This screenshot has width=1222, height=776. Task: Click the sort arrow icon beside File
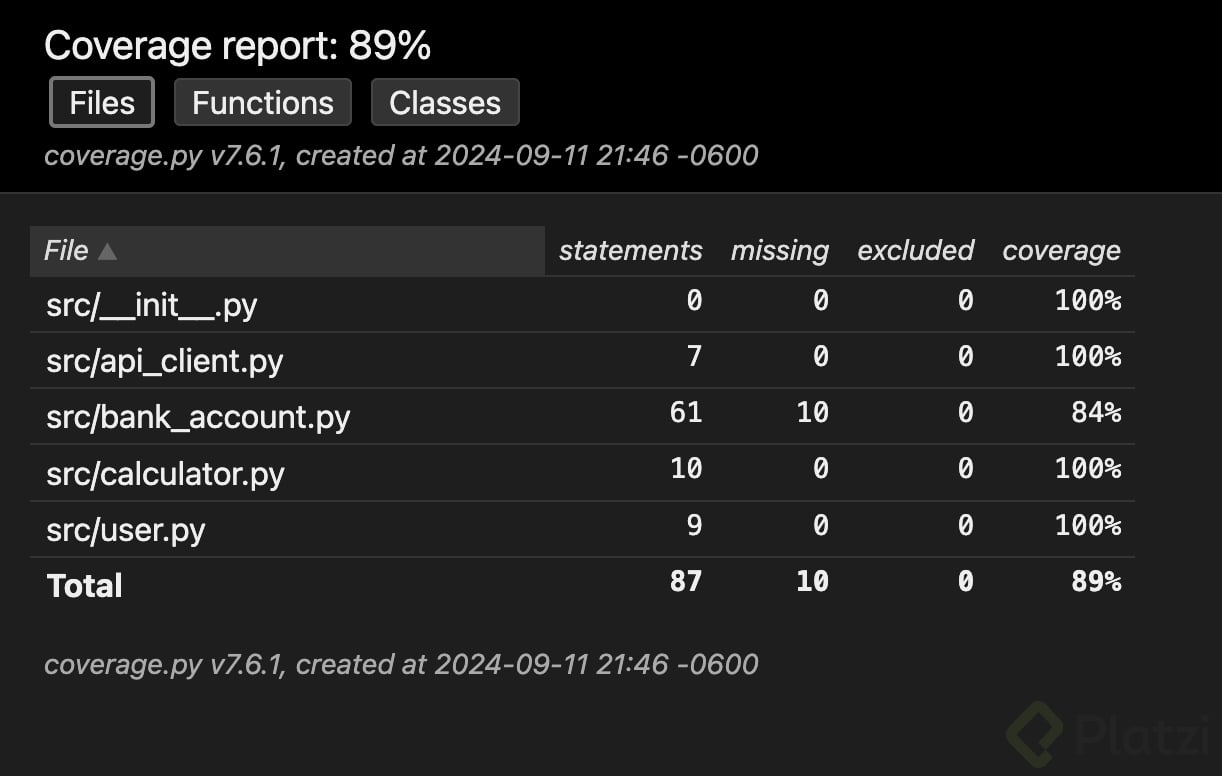click(107, 252)
